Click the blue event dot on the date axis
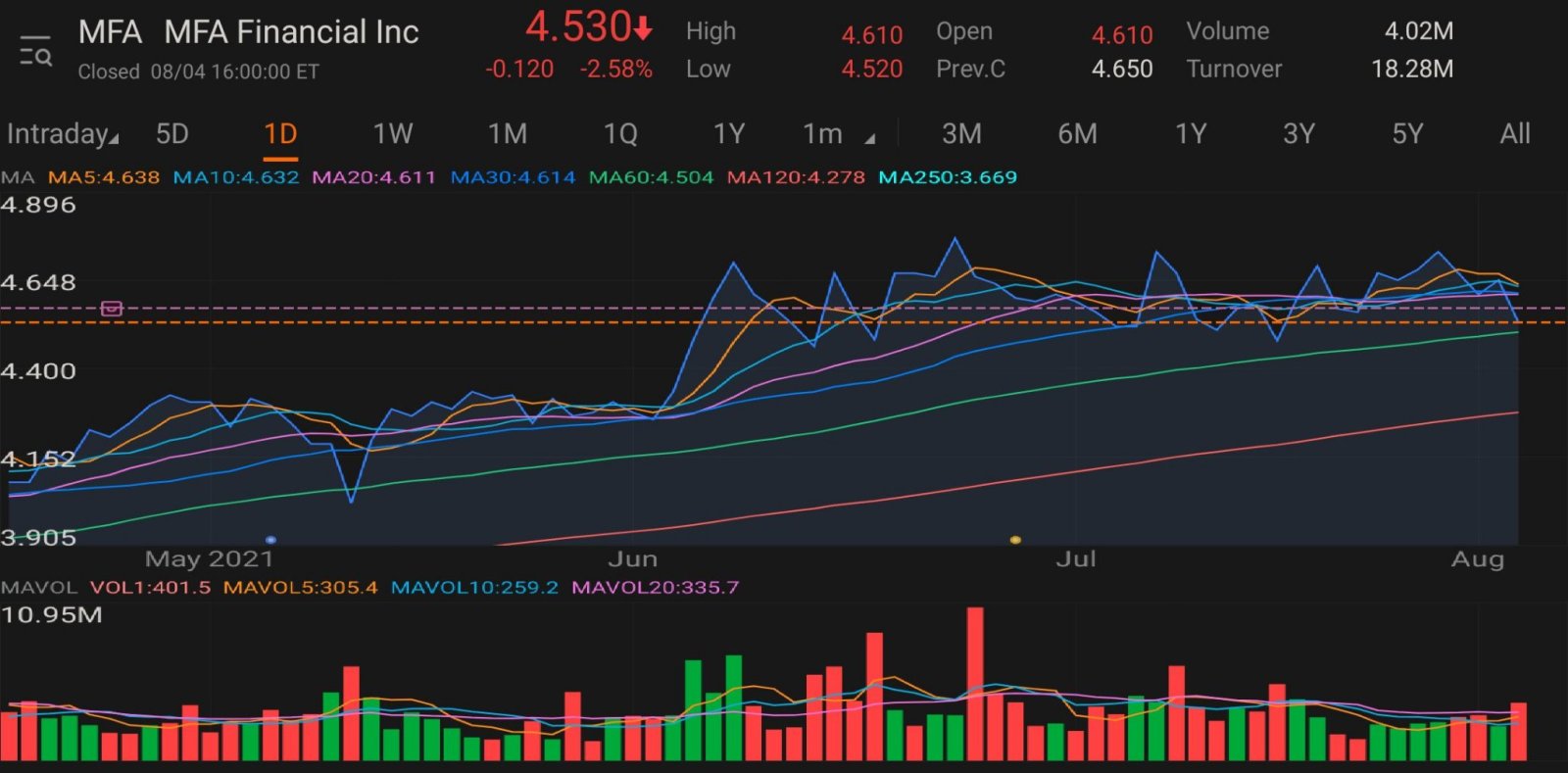The image size is (1568, 773). tap(270, 540)
